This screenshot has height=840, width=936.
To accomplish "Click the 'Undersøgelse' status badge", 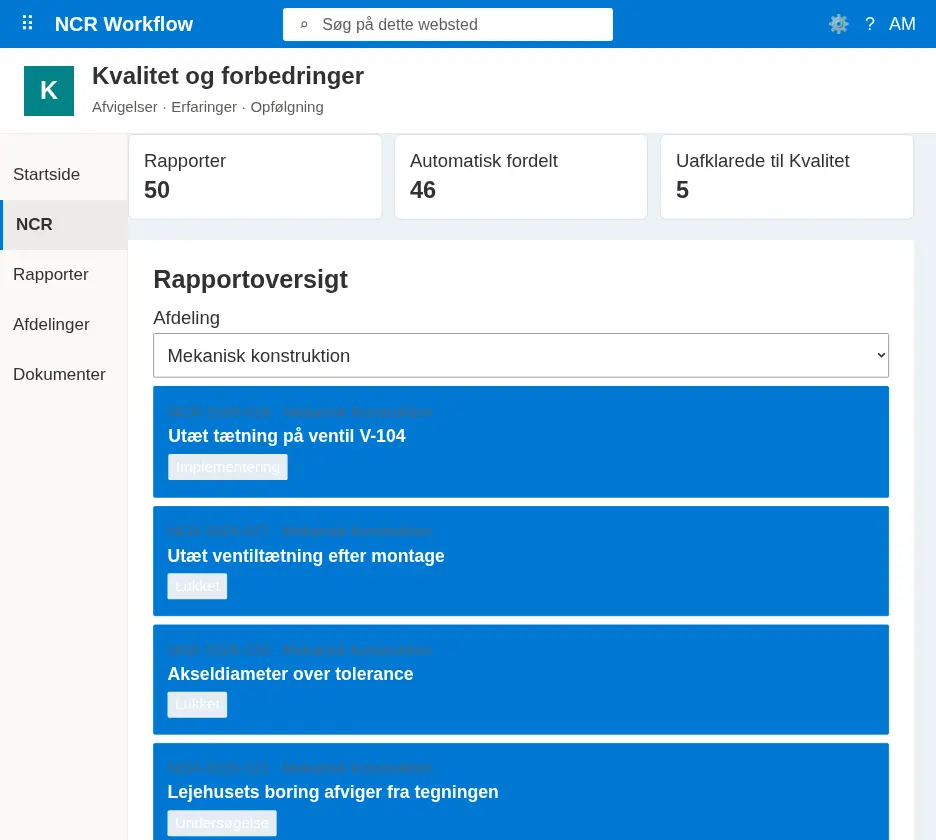I will (221, 823).
